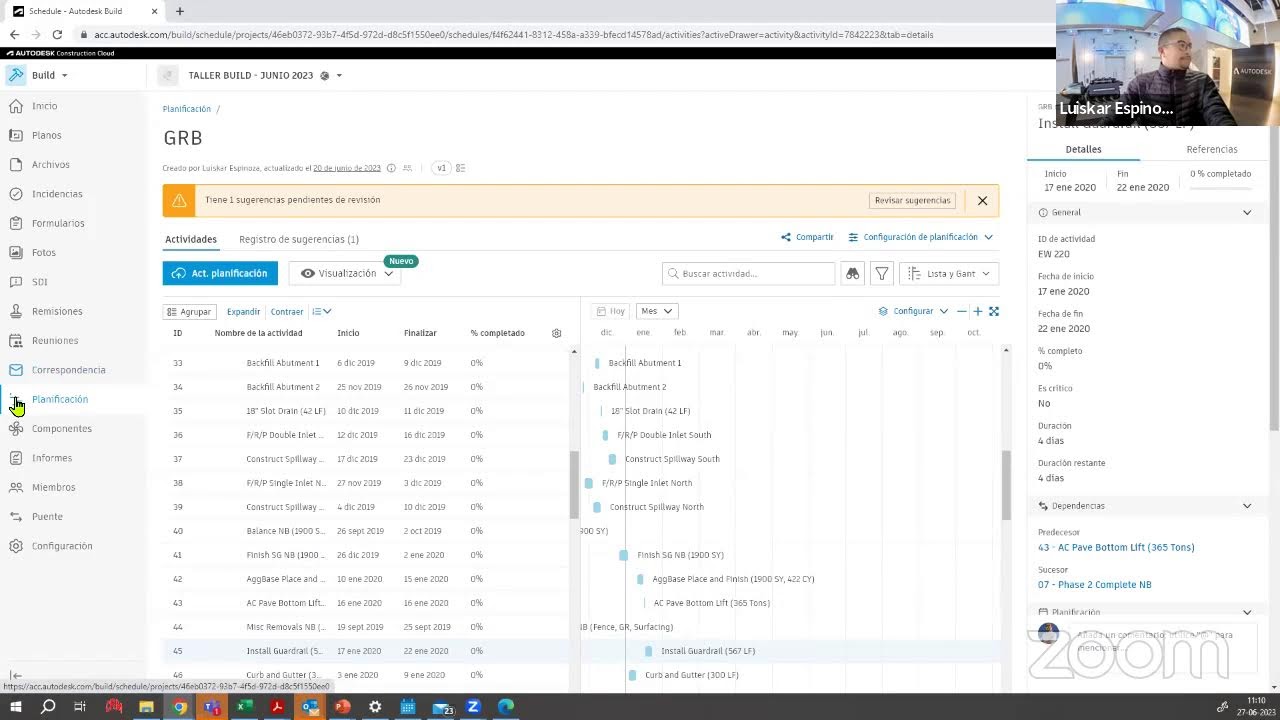
Task: Reload the page in browser
Action: point(57,34)
